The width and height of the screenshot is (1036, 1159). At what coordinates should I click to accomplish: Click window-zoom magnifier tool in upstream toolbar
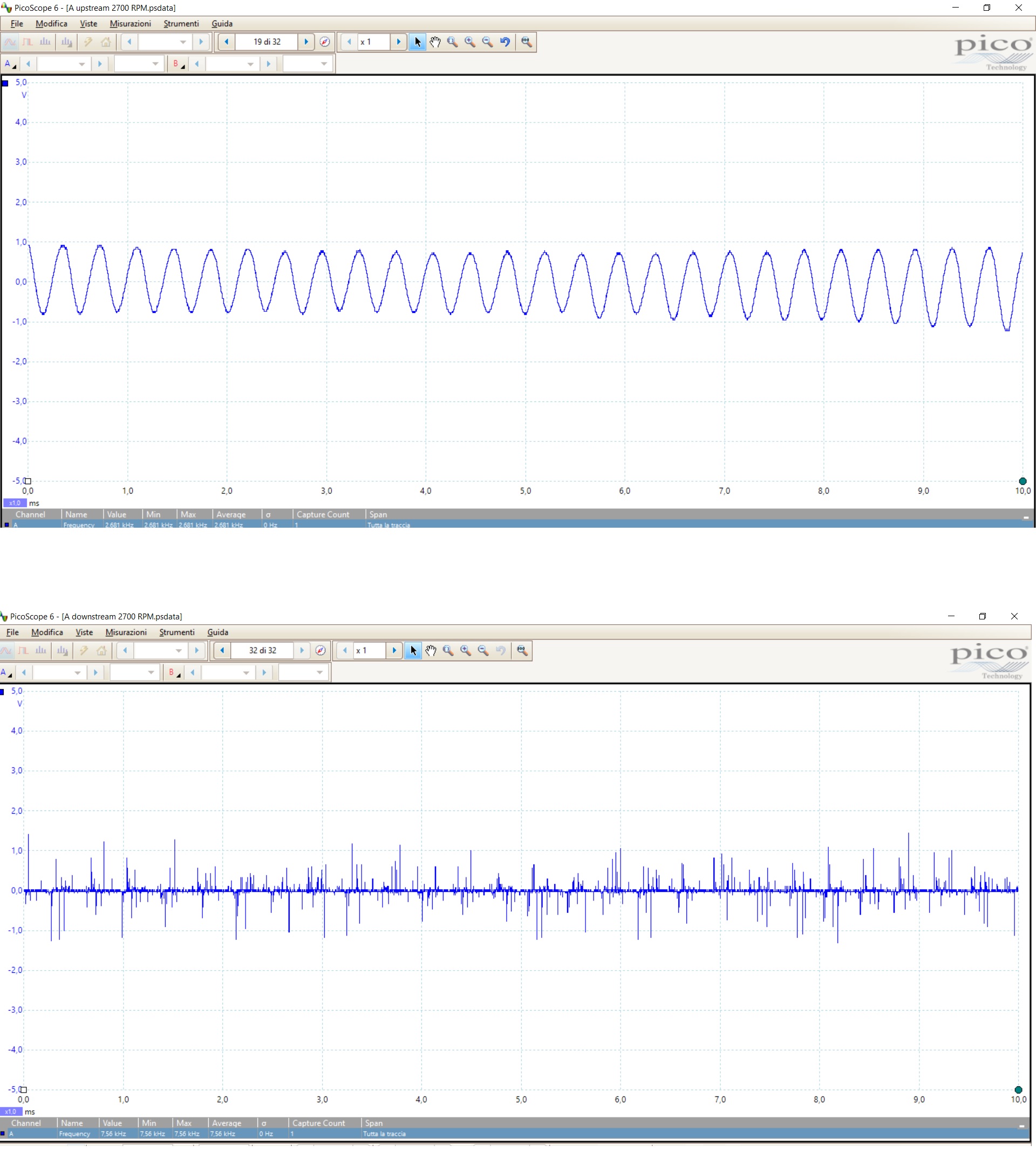click(x=453, y=42)
